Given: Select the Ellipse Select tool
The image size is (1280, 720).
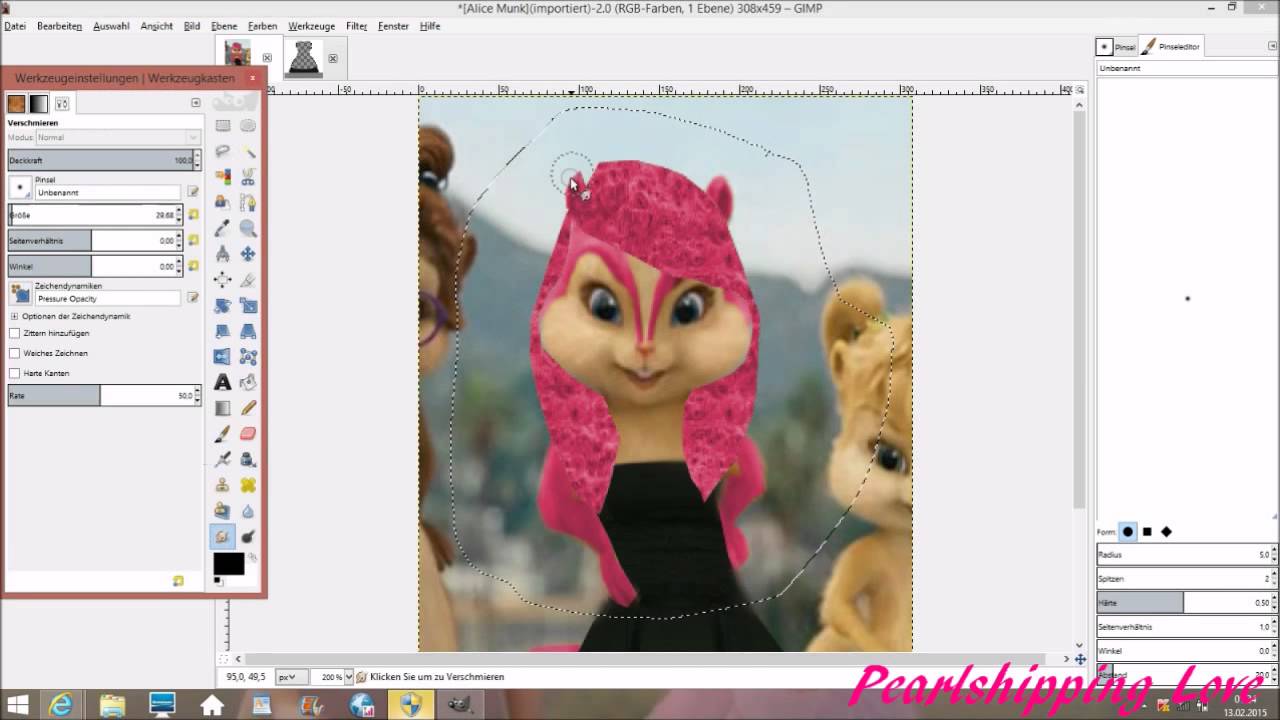Looking at the screenshot, I should (248, 126).
